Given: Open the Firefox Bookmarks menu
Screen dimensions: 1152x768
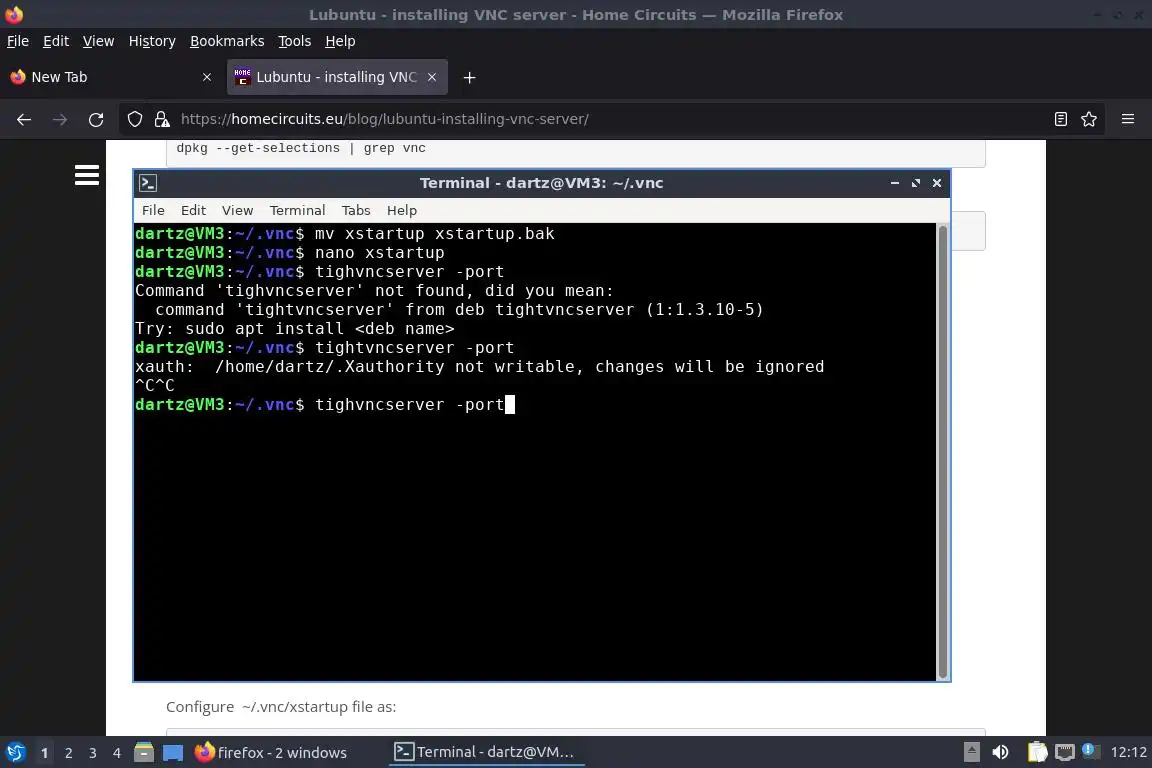Looking at the screenshot, I should [x=227, y=41].
